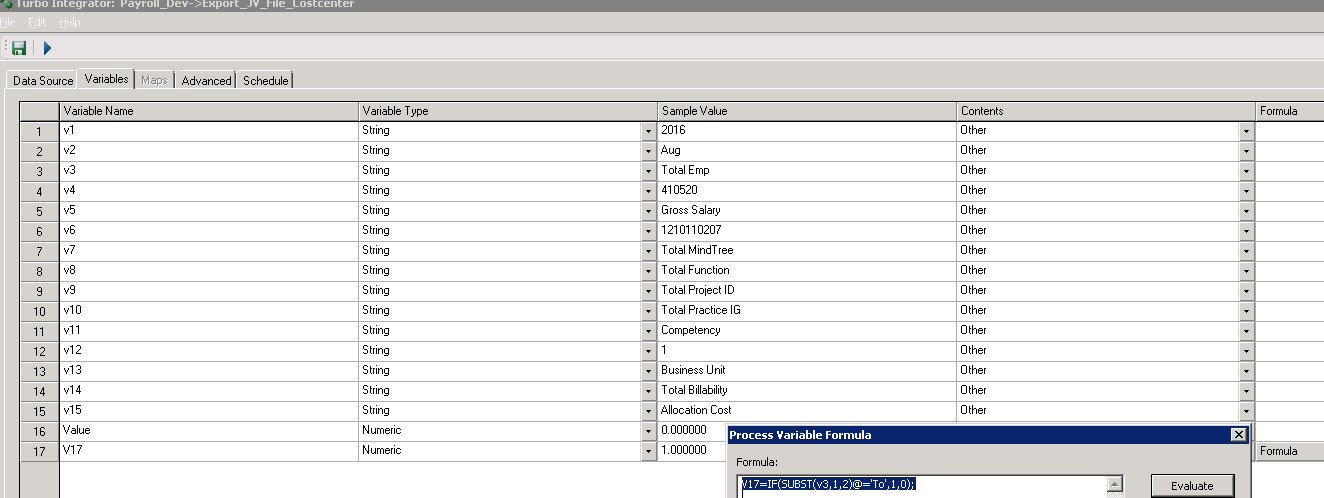Click sample value Gross Salary
Image resolution: width=1324 pixels, height=498 pixels.
[x=807, y=211]
